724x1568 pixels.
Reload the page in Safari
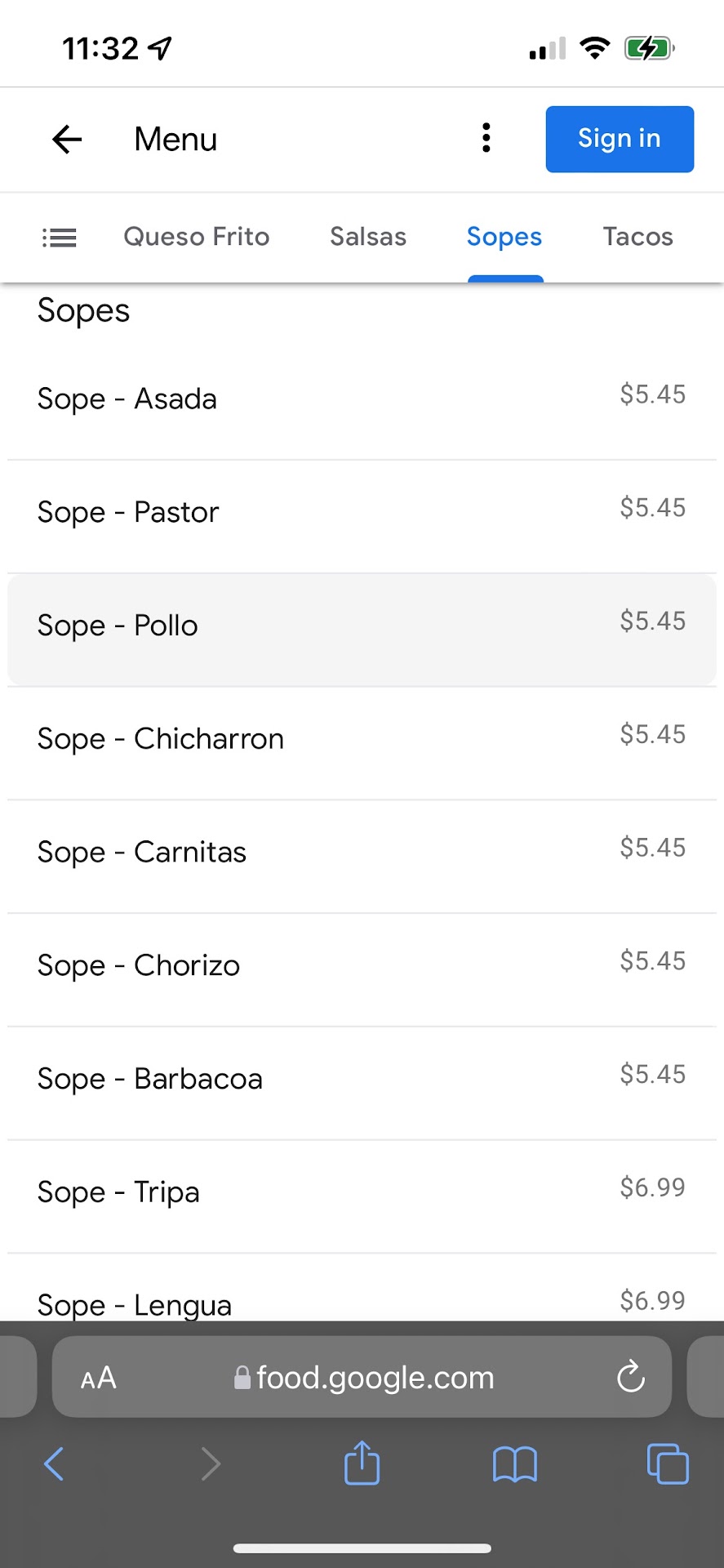tap(630, 1377)
